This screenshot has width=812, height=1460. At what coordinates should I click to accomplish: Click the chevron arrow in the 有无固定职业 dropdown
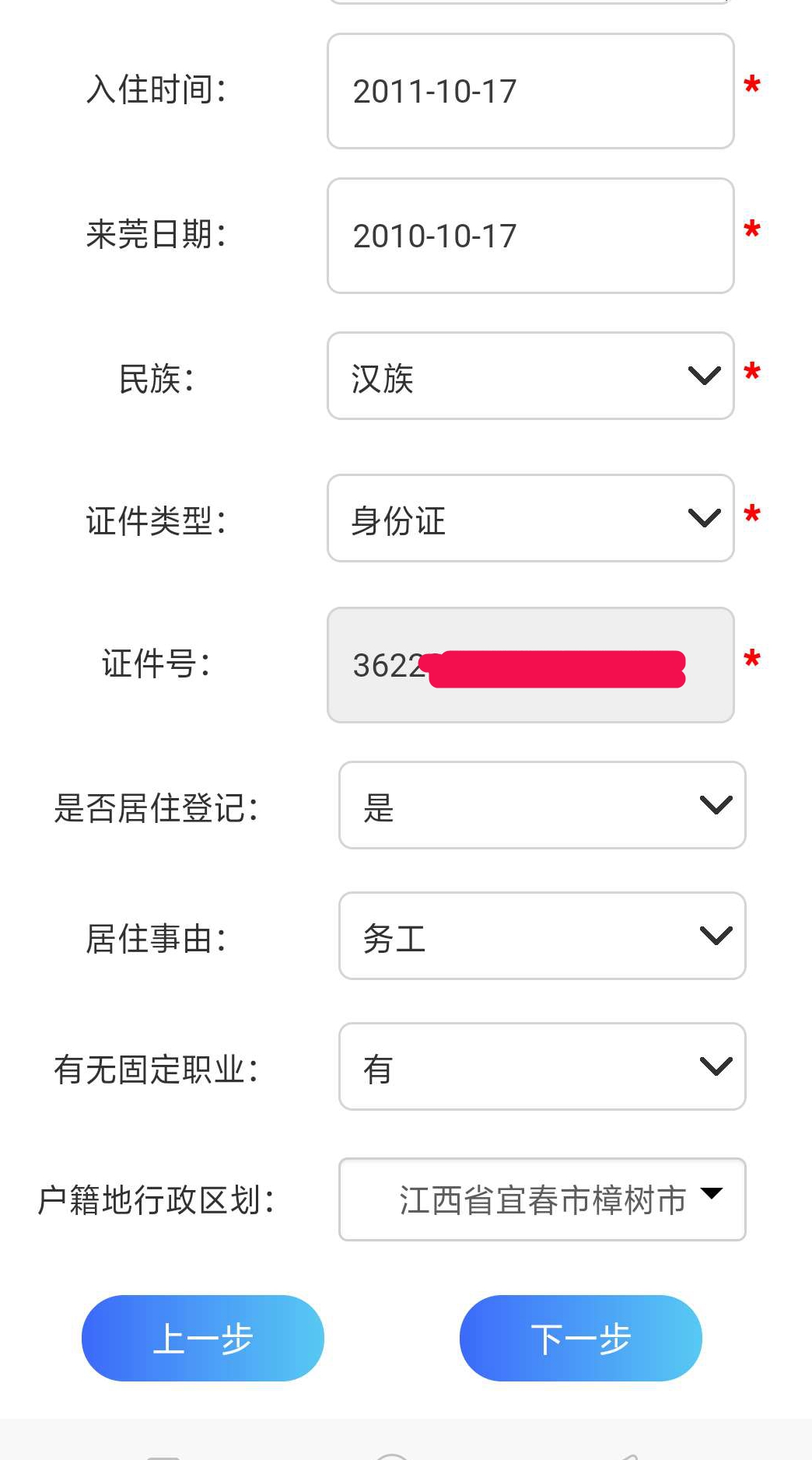[x=716, y=1066]
